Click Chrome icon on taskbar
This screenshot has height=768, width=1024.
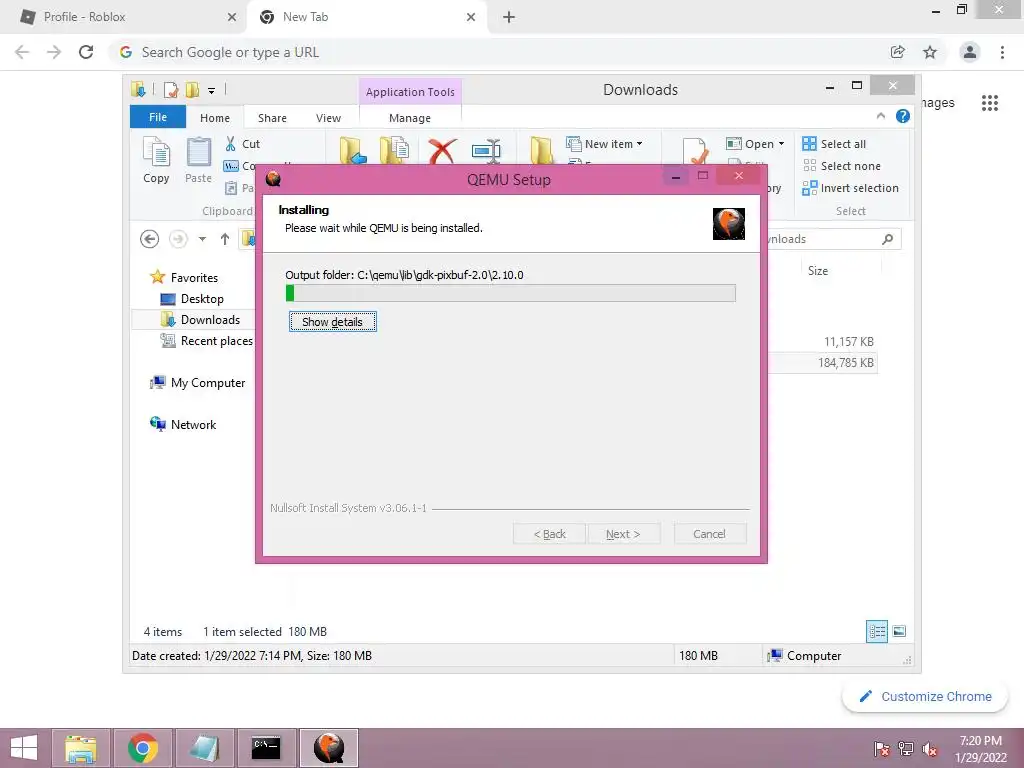[143, 748]
